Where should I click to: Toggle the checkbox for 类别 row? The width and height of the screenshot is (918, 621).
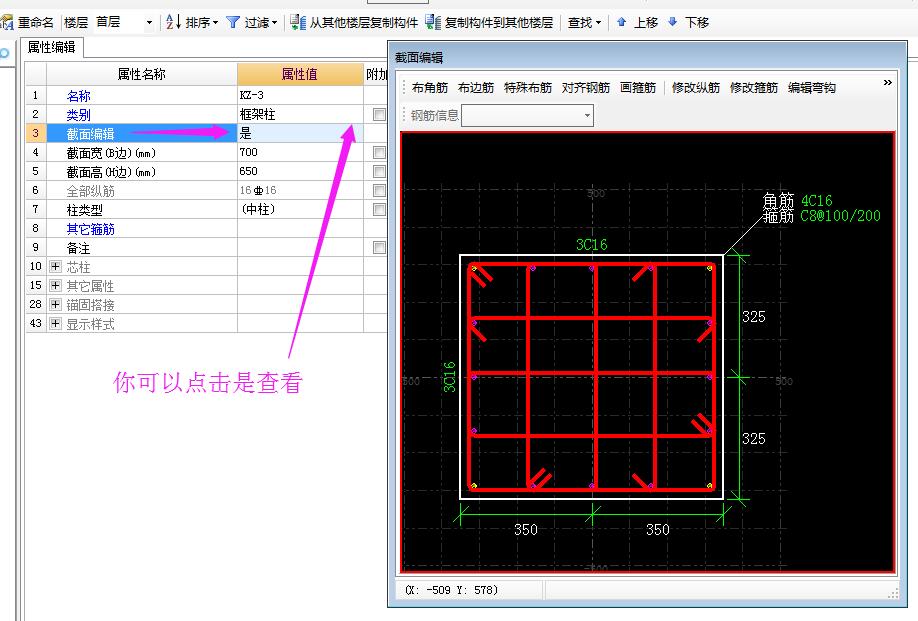pyautogui.click(x=379, y=115)
